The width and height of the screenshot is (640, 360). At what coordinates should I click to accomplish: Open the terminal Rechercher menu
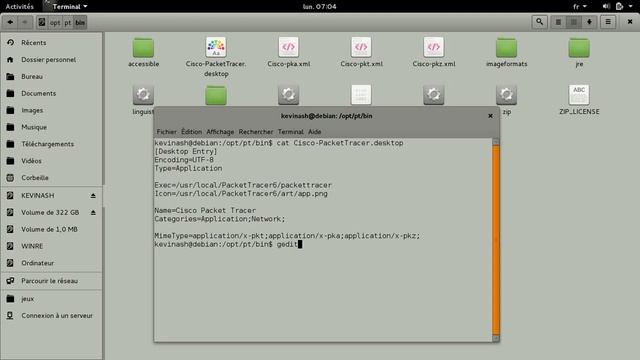coord(256,132)
